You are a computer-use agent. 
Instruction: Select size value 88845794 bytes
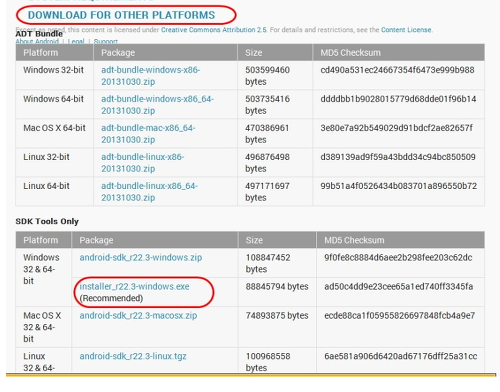(277, 287)
